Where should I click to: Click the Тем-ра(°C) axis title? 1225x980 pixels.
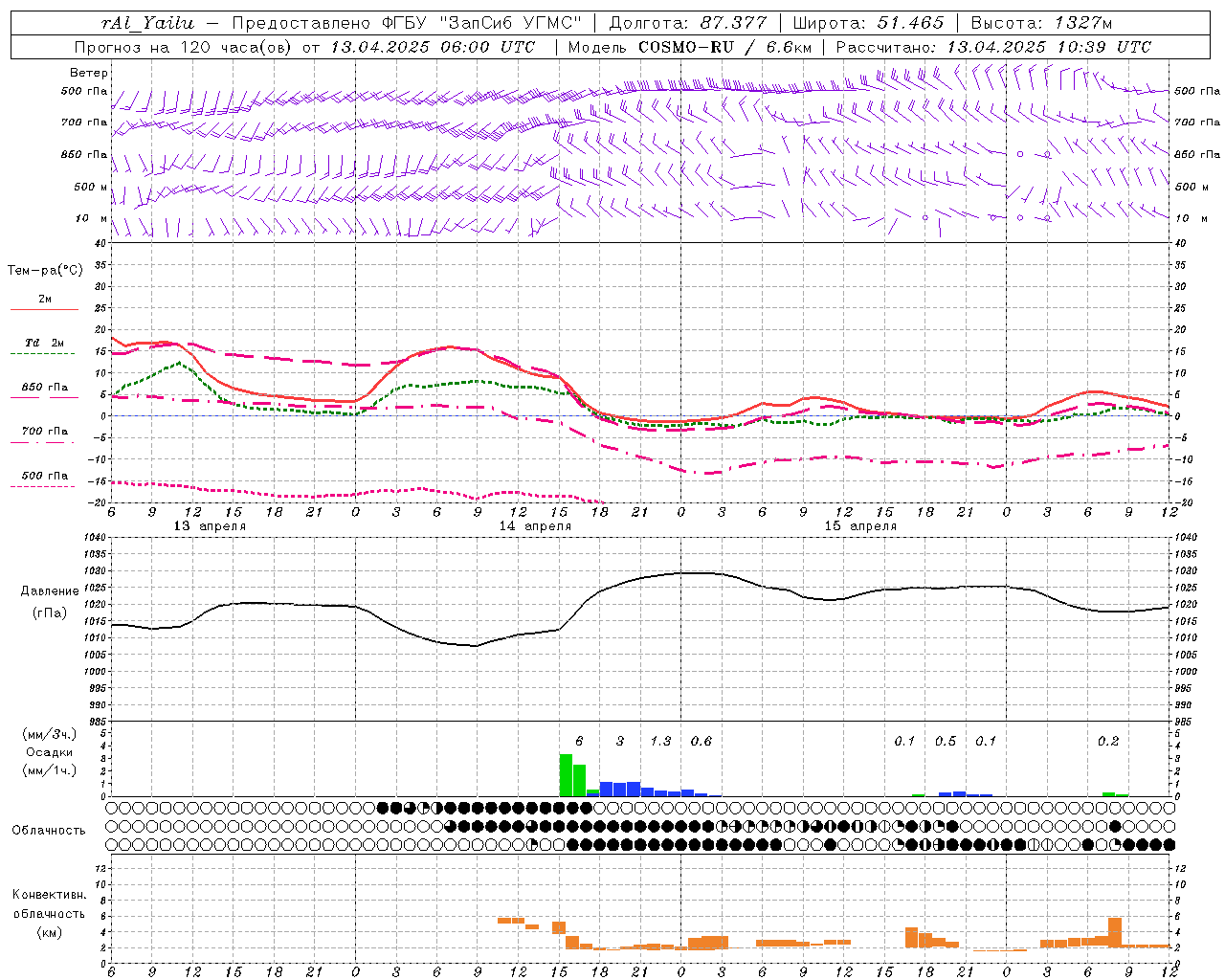click(x=45, y=271)
